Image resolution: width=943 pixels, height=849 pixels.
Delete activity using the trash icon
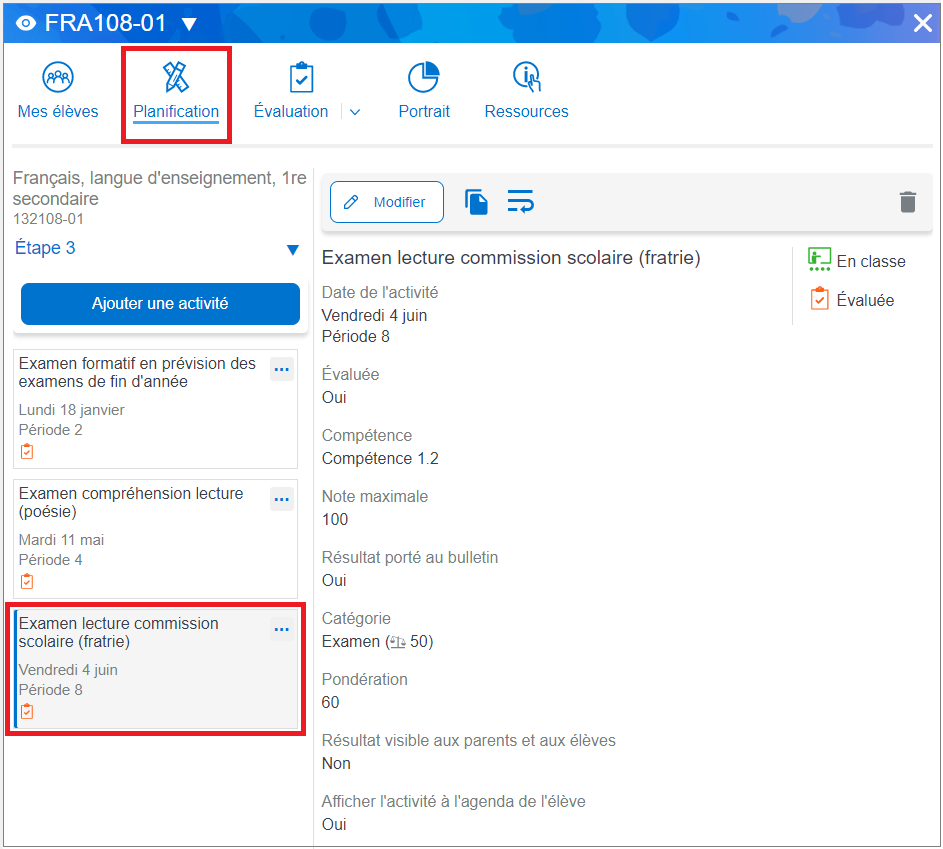tap(907, 202)
